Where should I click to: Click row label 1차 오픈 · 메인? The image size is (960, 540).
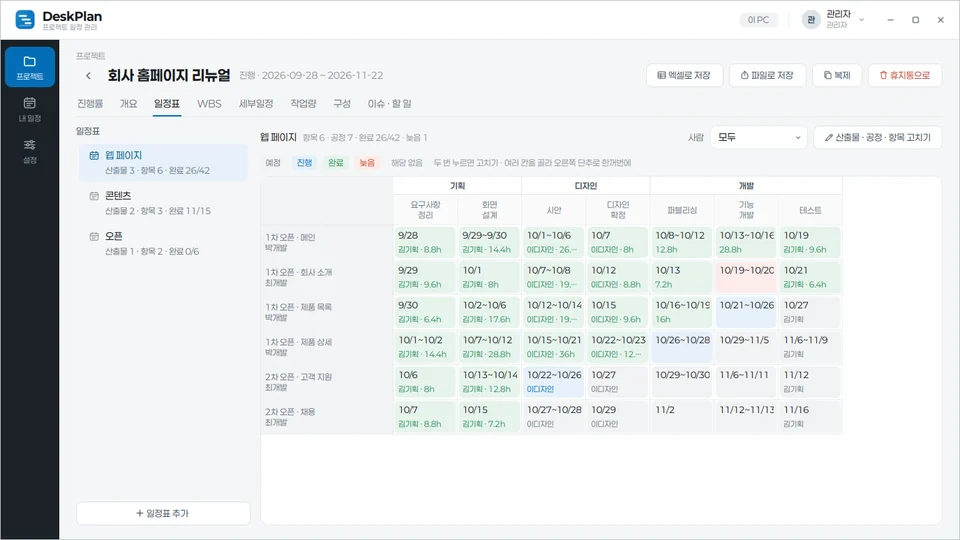(x=327, y=242)
